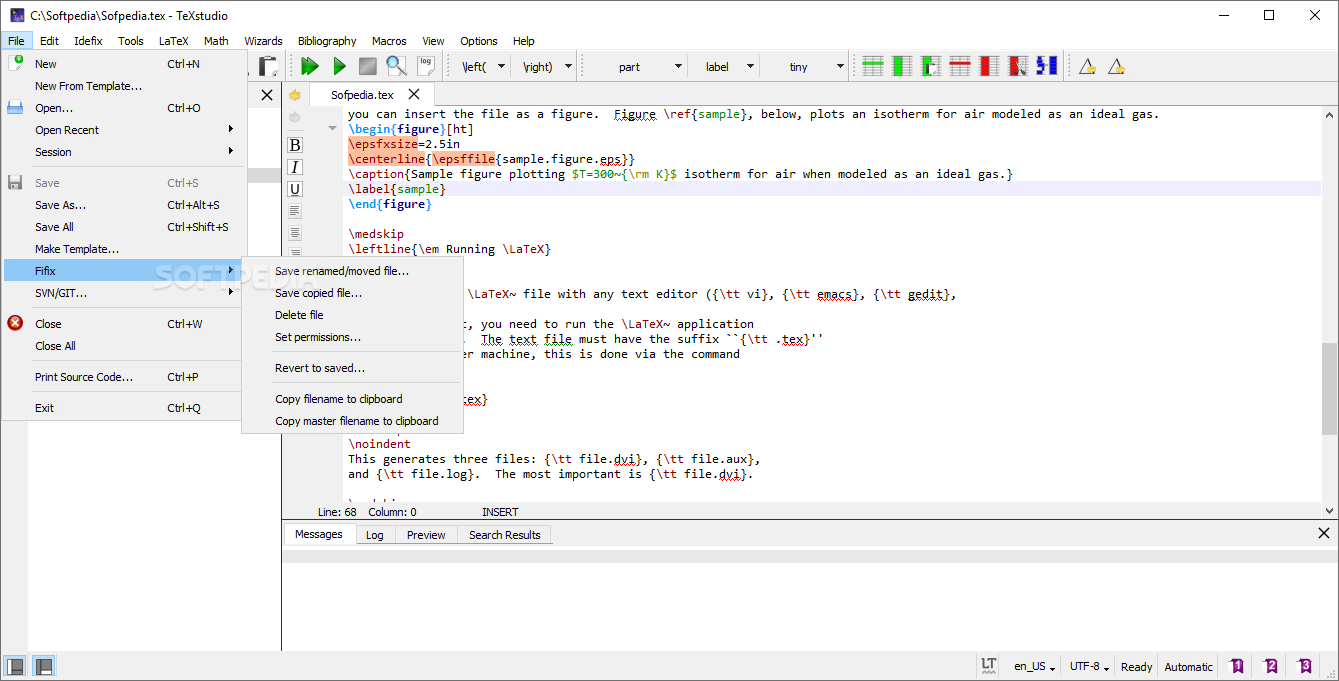Click the editor vertical scrollbar thumb

point(1329,388)
